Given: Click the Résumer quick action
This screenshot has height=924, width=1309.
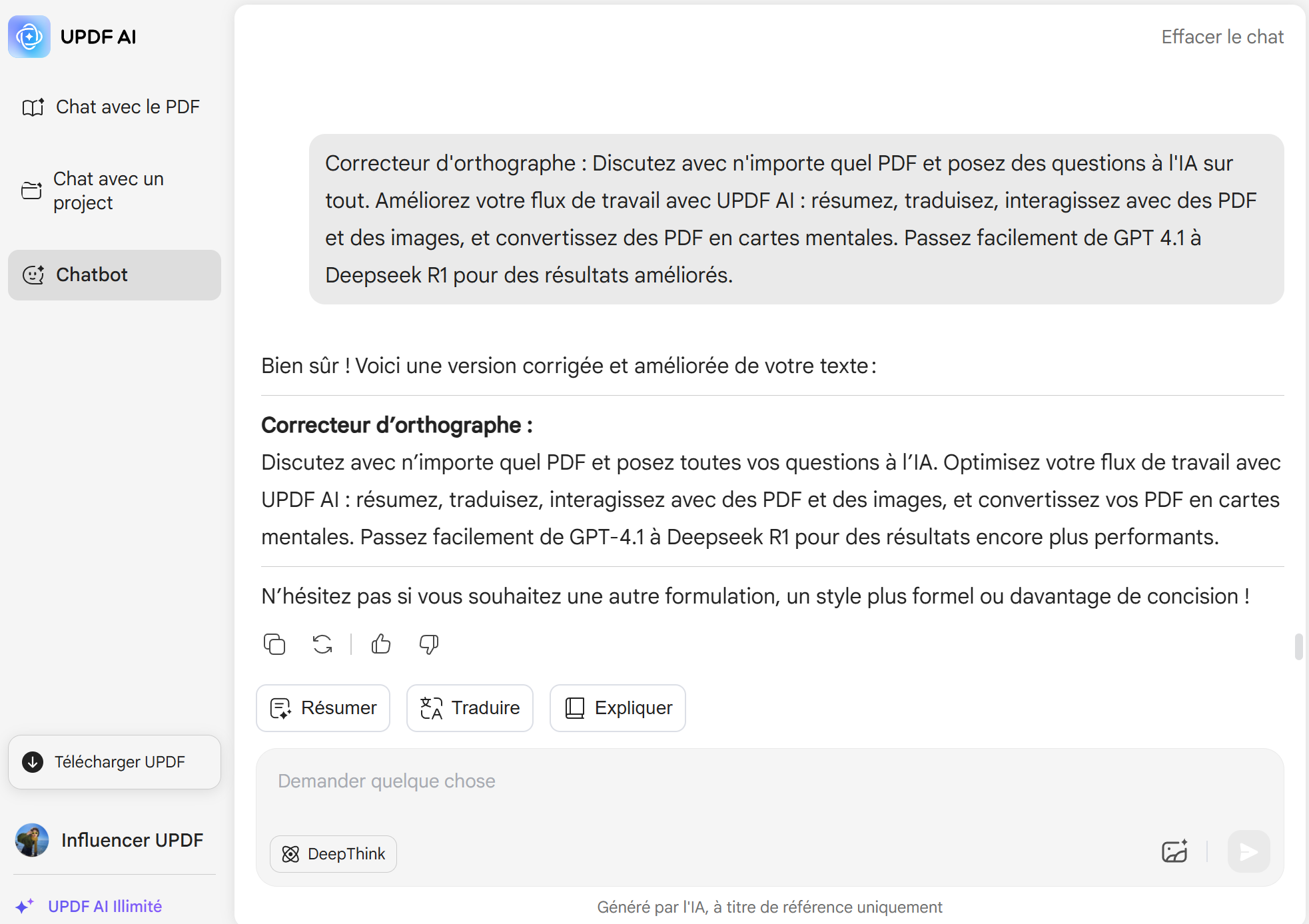Looking at the screenshot, I should [323, 708].
